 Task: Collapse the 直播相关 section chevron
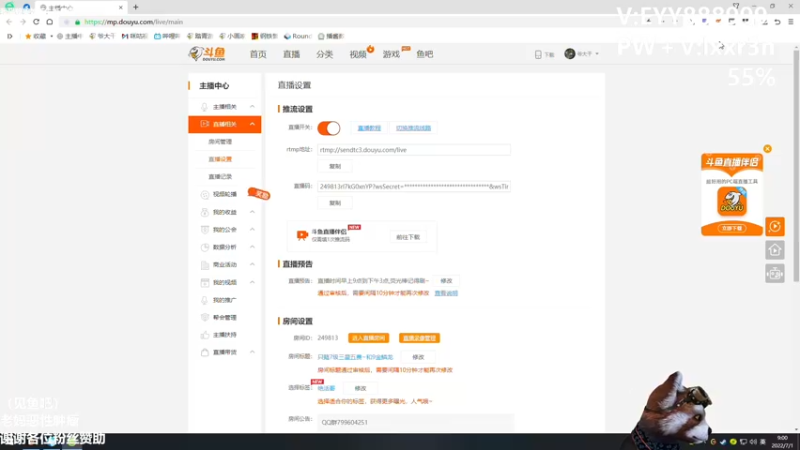click(252, 124)
